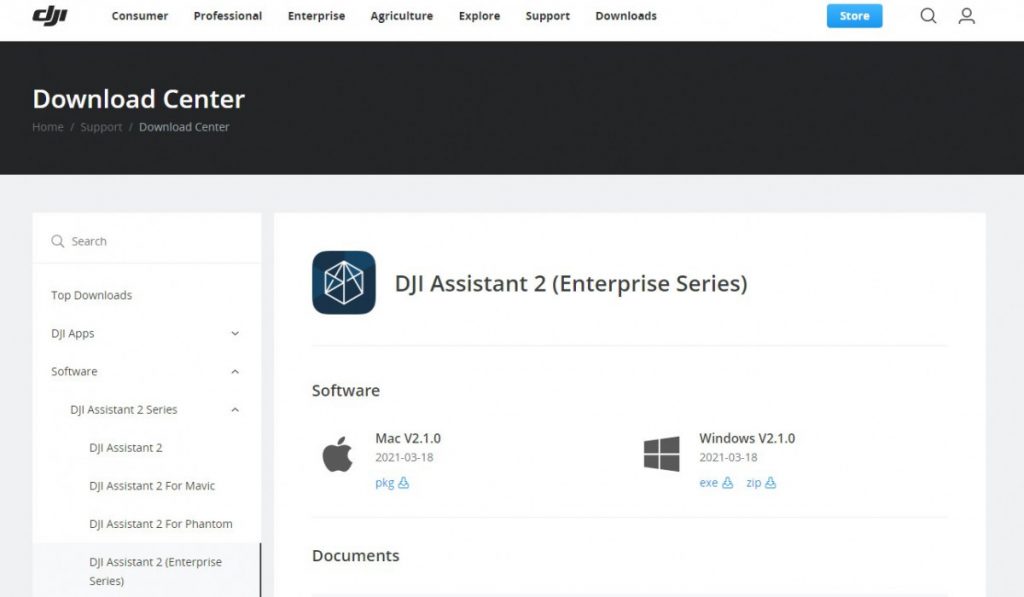Viewport: 1024px width, 597px height.
Task: Open the user account profile icon
Action: point(967,16)
